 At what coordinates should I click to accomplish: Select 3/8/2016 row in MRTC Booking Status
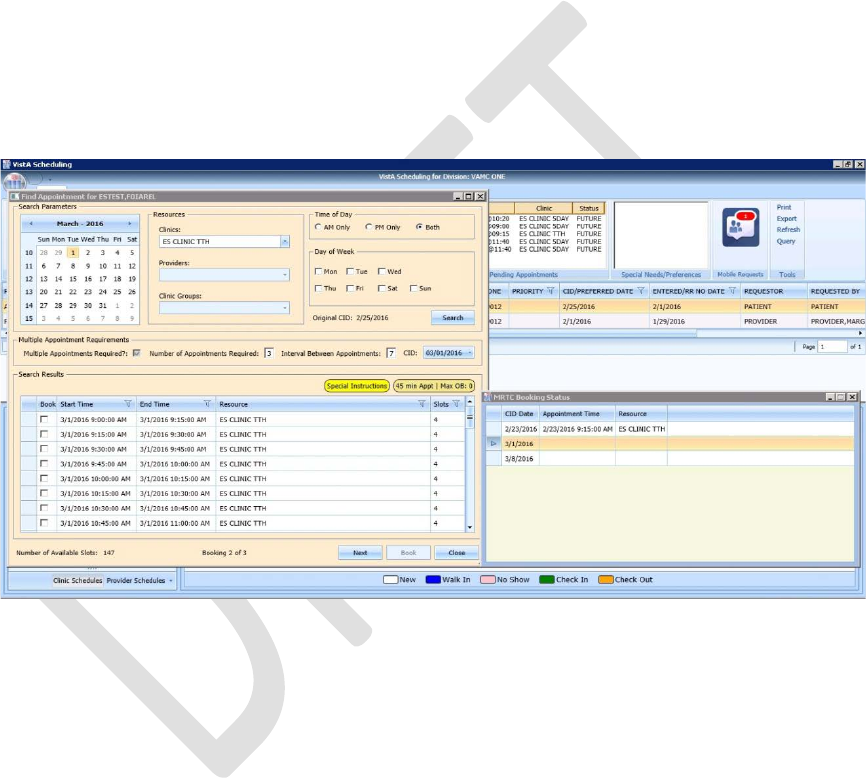tap(670, 459)
